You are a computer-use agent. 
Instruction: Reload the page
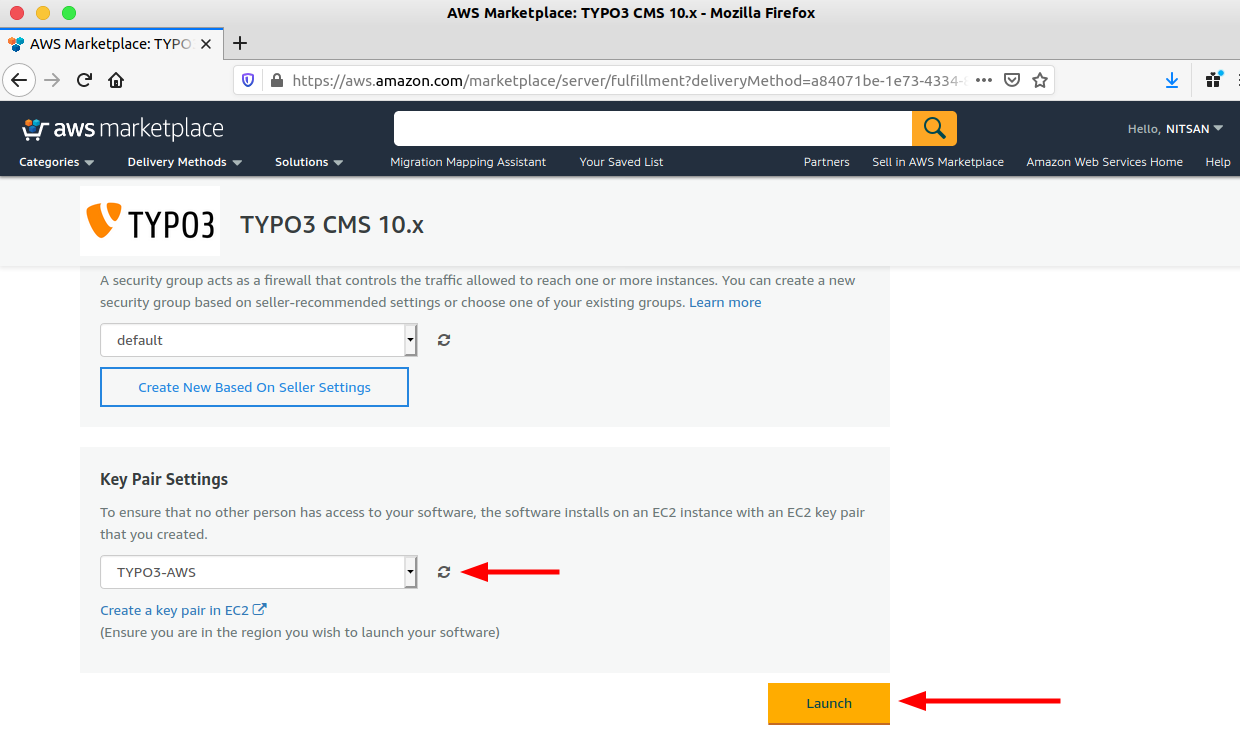tap(84, 79)
